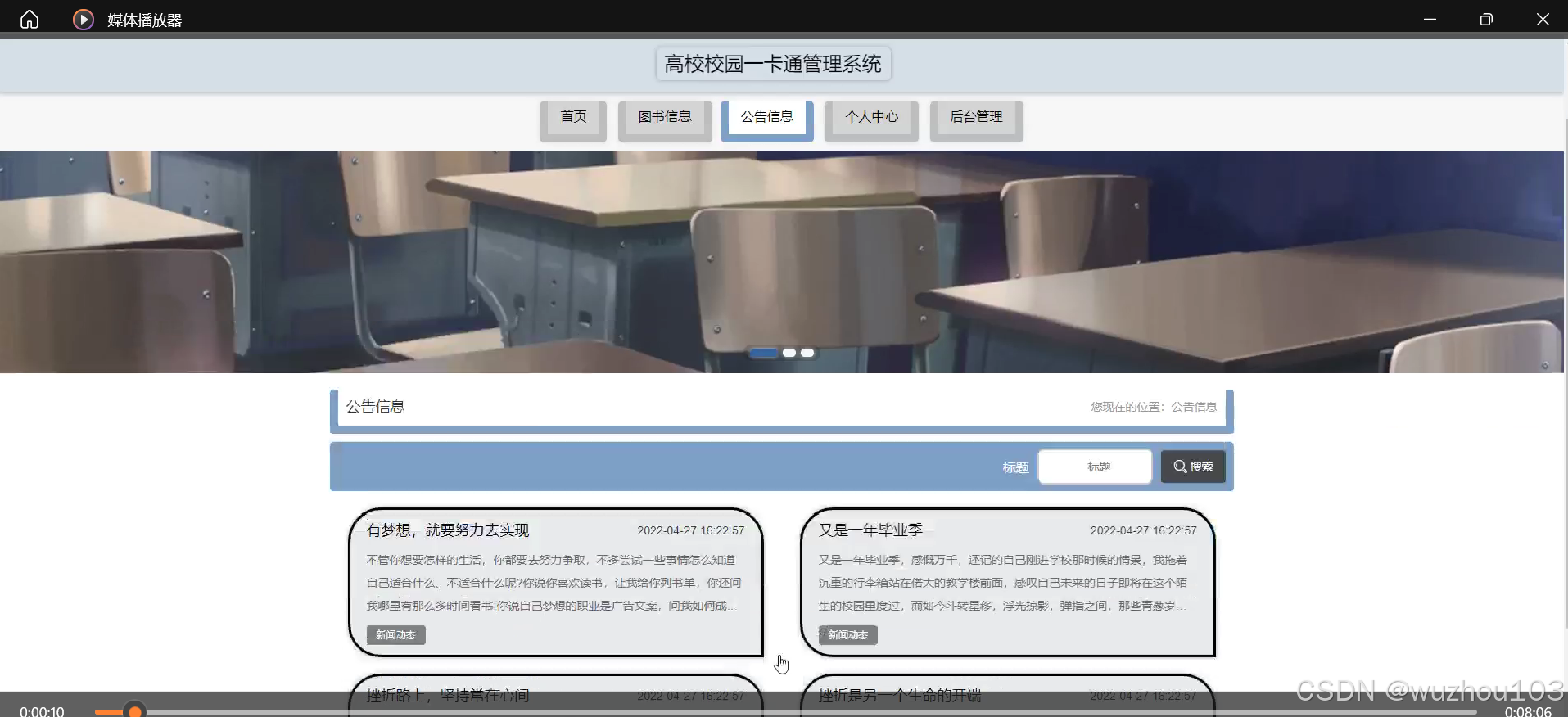Click the 高校校园一卡通管理系统 title
The image size is (1568, 717).
click(773, 64)
